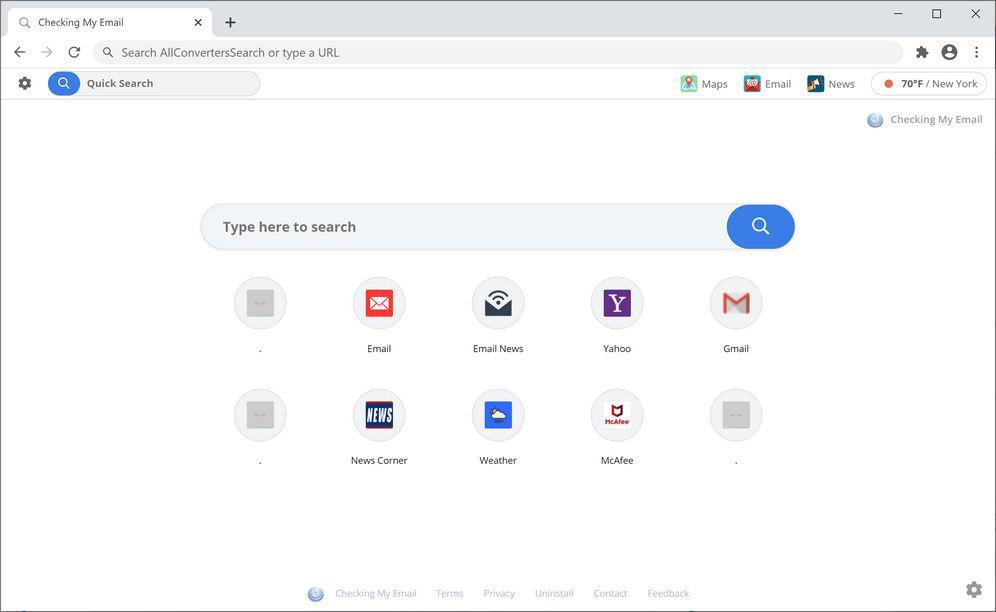This screenshot has height=612, width=996.
Task: Check the 70°F New York weather widget
Action: pos(929,84)
